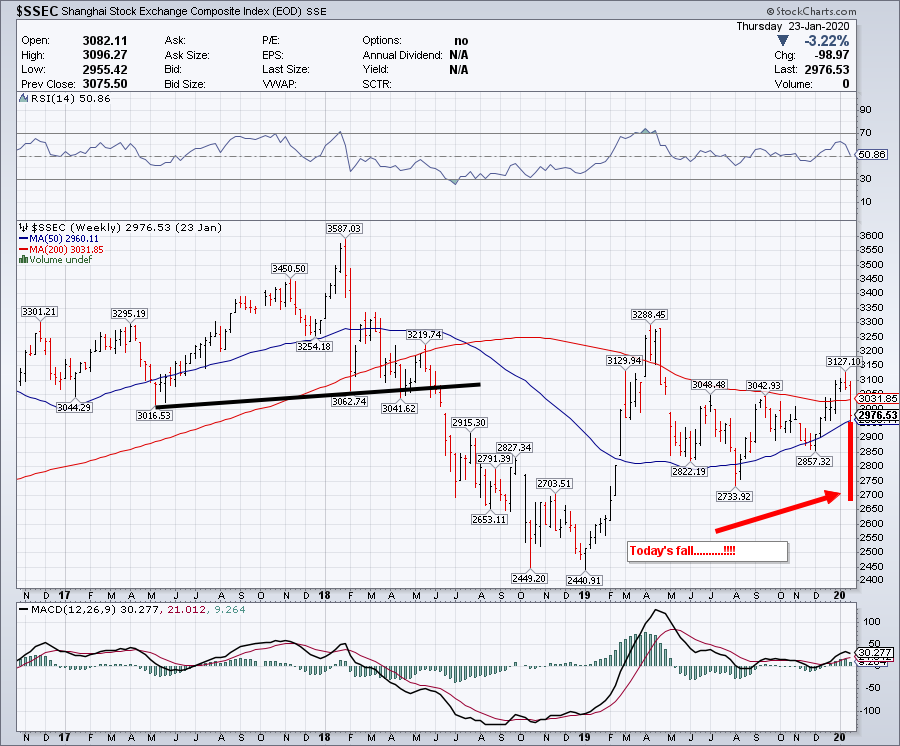Click the price label 3129.94
The image size is (900, 746).
[x=624, y=360]
